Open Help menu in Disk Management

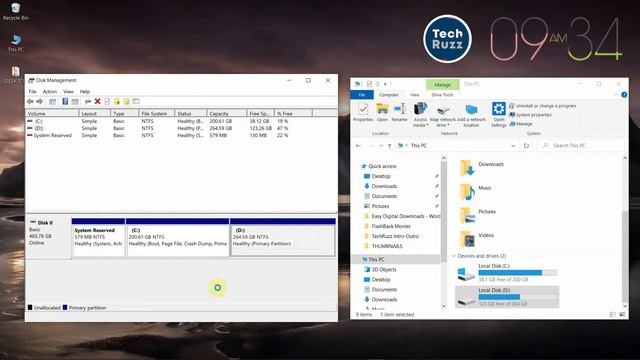[84, 91]
